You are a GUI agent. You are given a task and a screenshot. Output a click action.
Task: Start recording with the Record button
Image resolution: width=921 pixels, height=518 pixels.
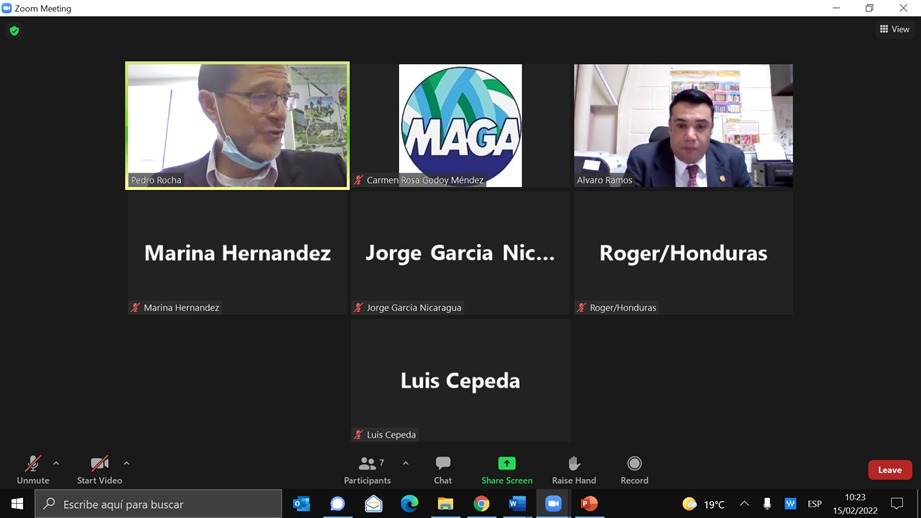[634, 468]
